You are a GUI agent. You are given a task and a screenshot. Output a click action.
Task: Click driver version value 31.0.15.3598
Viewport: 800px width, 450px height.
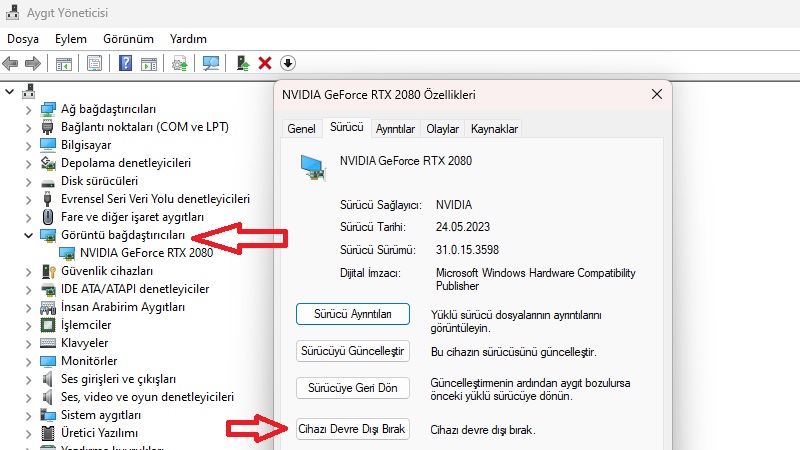point(467,249)
